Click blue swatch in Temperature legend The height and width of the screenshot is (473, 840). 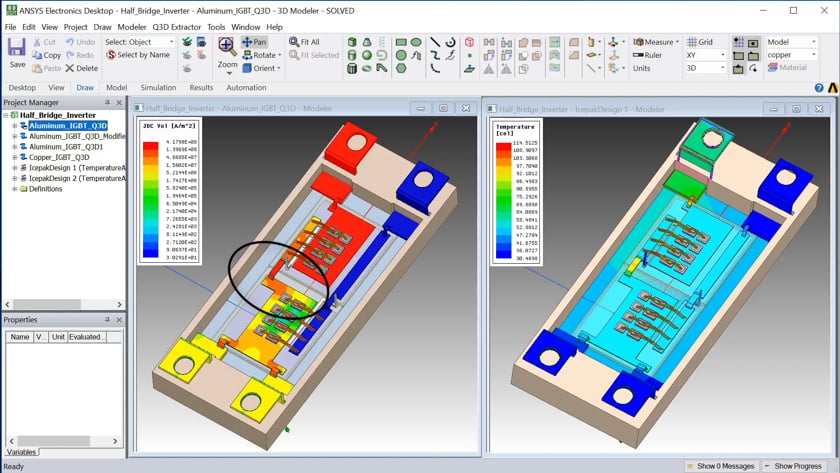(504, 254)
